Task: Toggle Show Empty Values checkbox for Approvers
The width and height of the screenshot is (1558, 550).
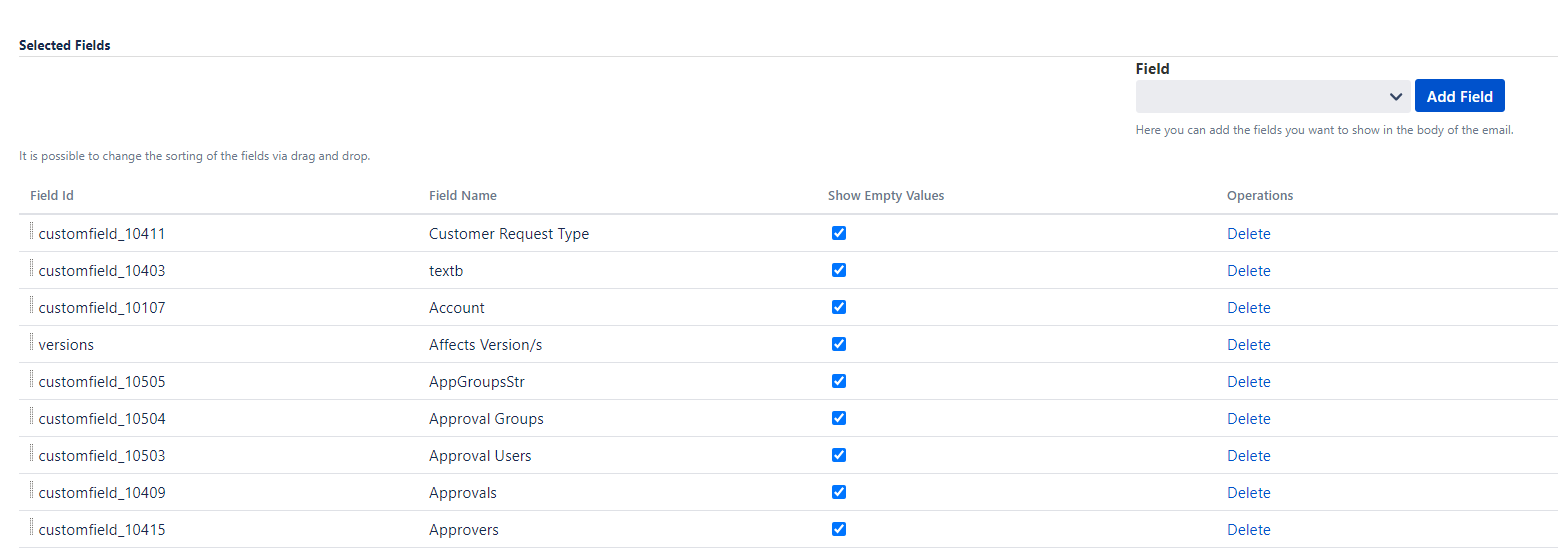Action: 839,529
